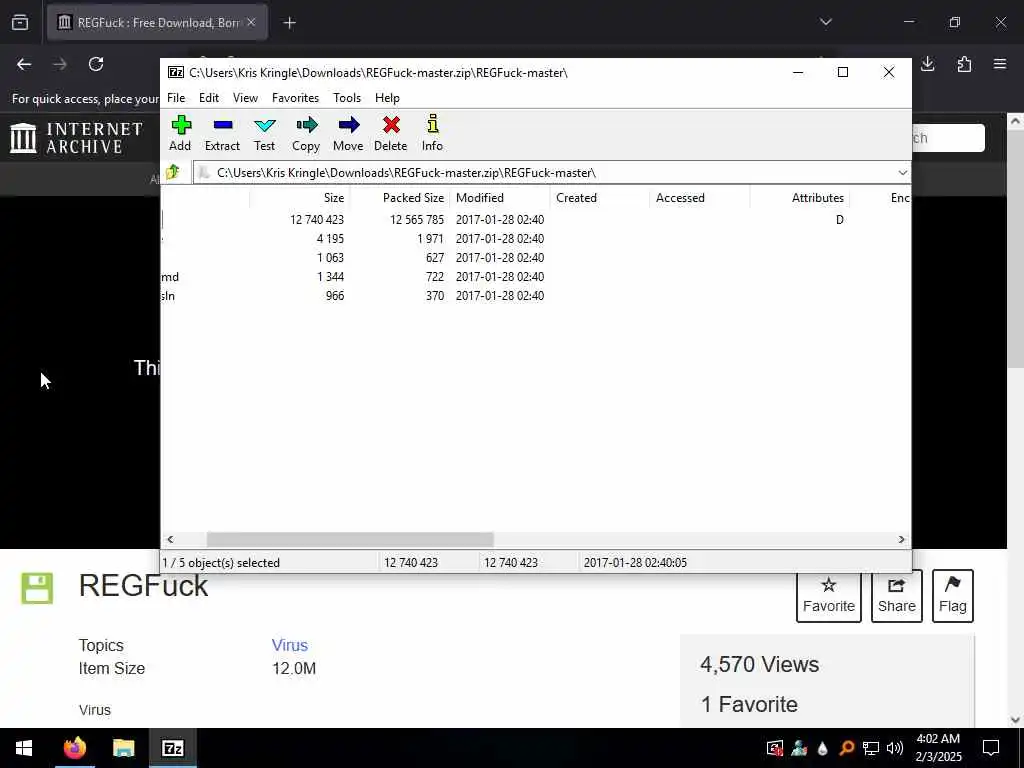Follow the Virus topic link
The image size is (1024, 768).
[289, 645]
